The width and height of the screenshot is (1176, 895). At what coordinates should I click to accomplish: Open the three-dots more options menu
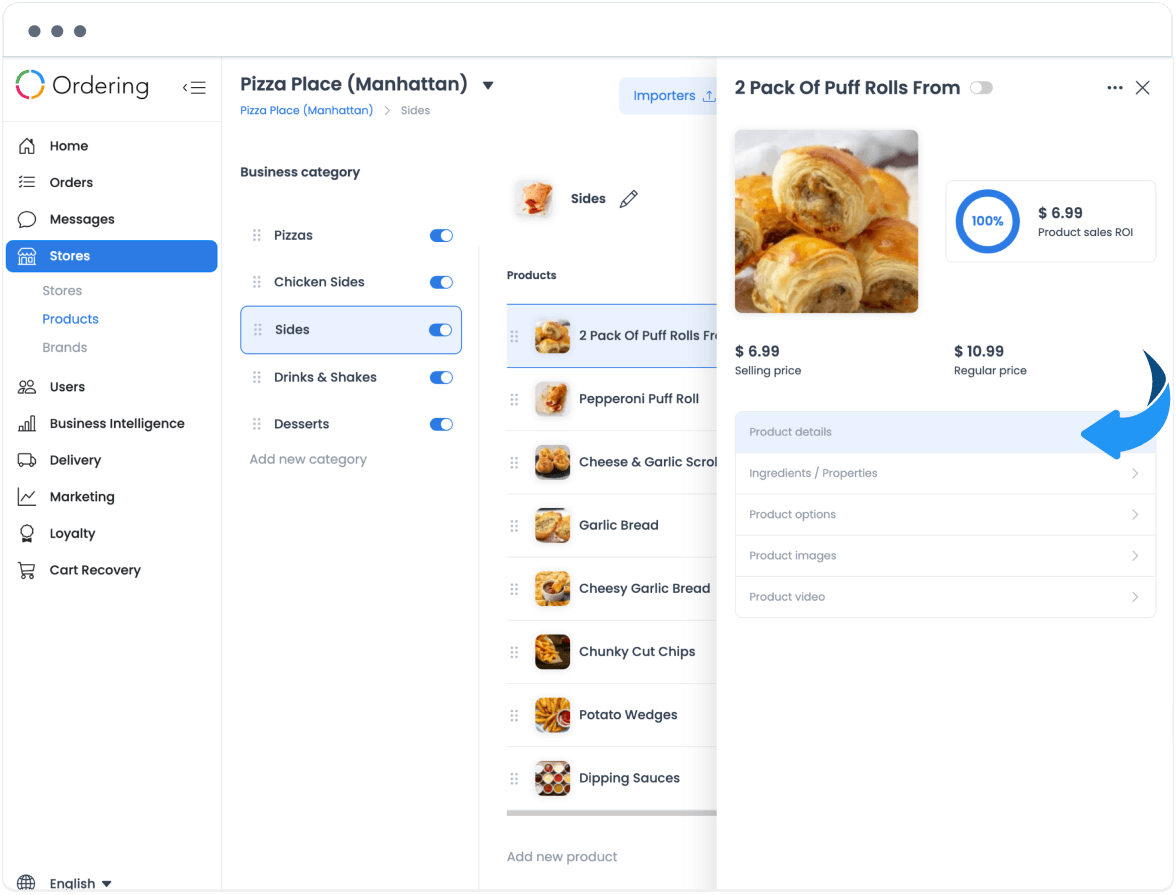click(x=1114, y=88)
